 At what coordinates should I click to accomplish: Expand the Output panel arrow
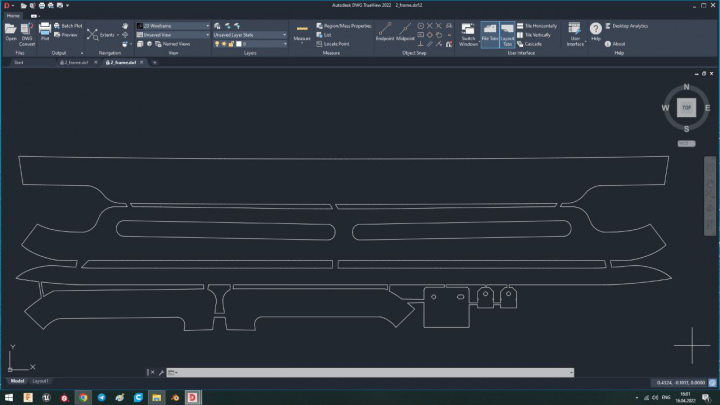[x=82, y=53]
